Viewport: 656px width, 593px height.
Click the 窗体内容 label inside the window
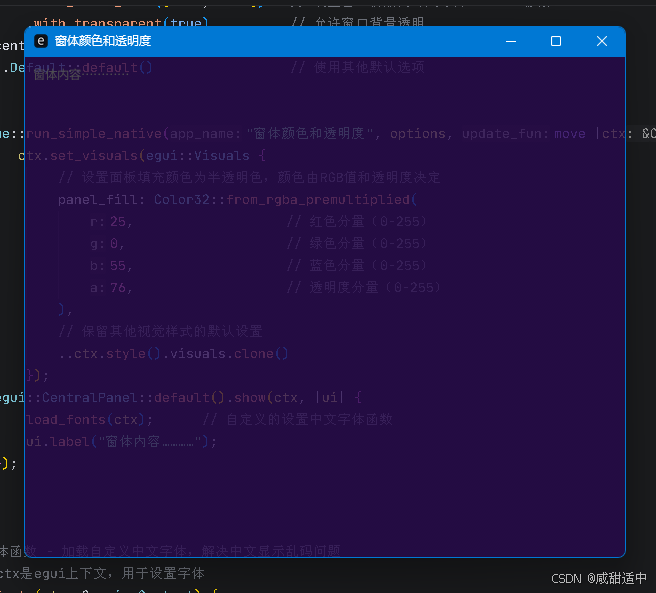point(57,74)
